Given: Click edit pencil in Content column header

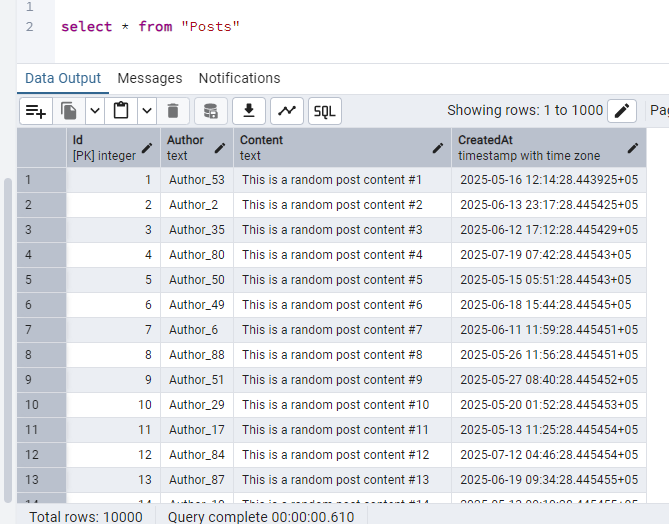Looking at the screenshot, I should pyautogui.click(x=438, y=148).
